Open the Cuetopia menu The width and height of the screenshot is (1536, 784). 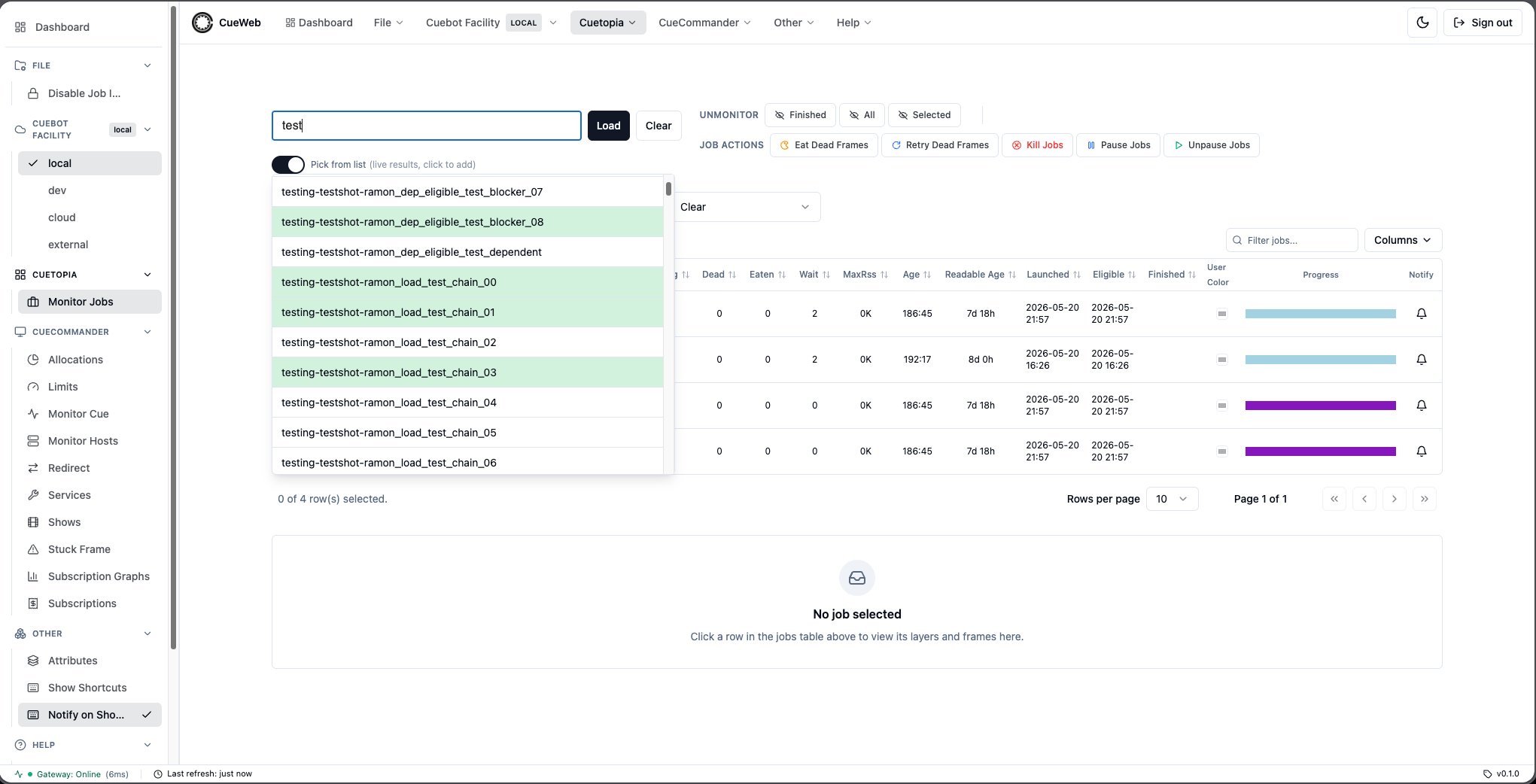coord(608,23)
